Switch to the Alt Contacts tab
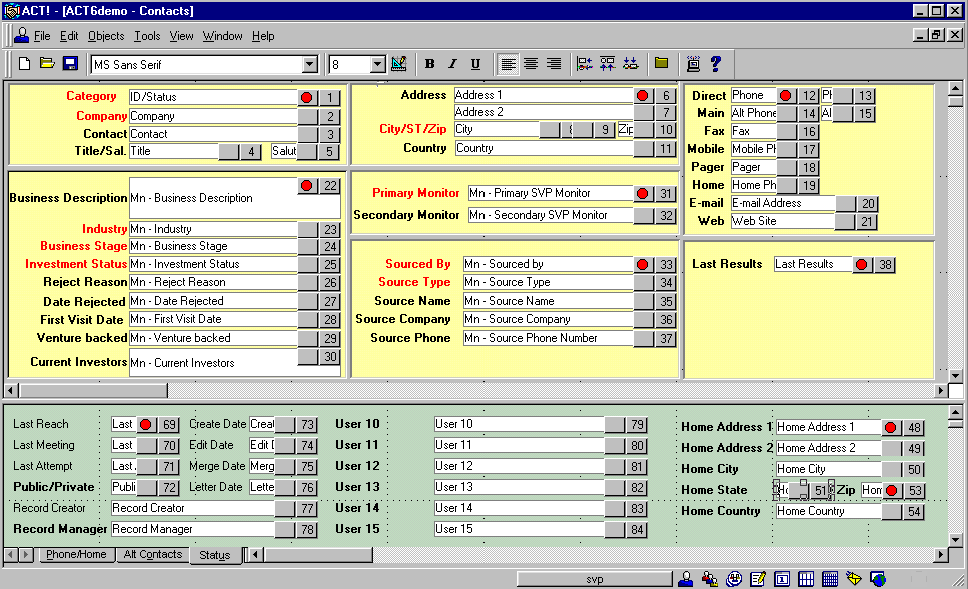Image resolution: width=968 pixels, height=589 pixels. click(152, 554)
